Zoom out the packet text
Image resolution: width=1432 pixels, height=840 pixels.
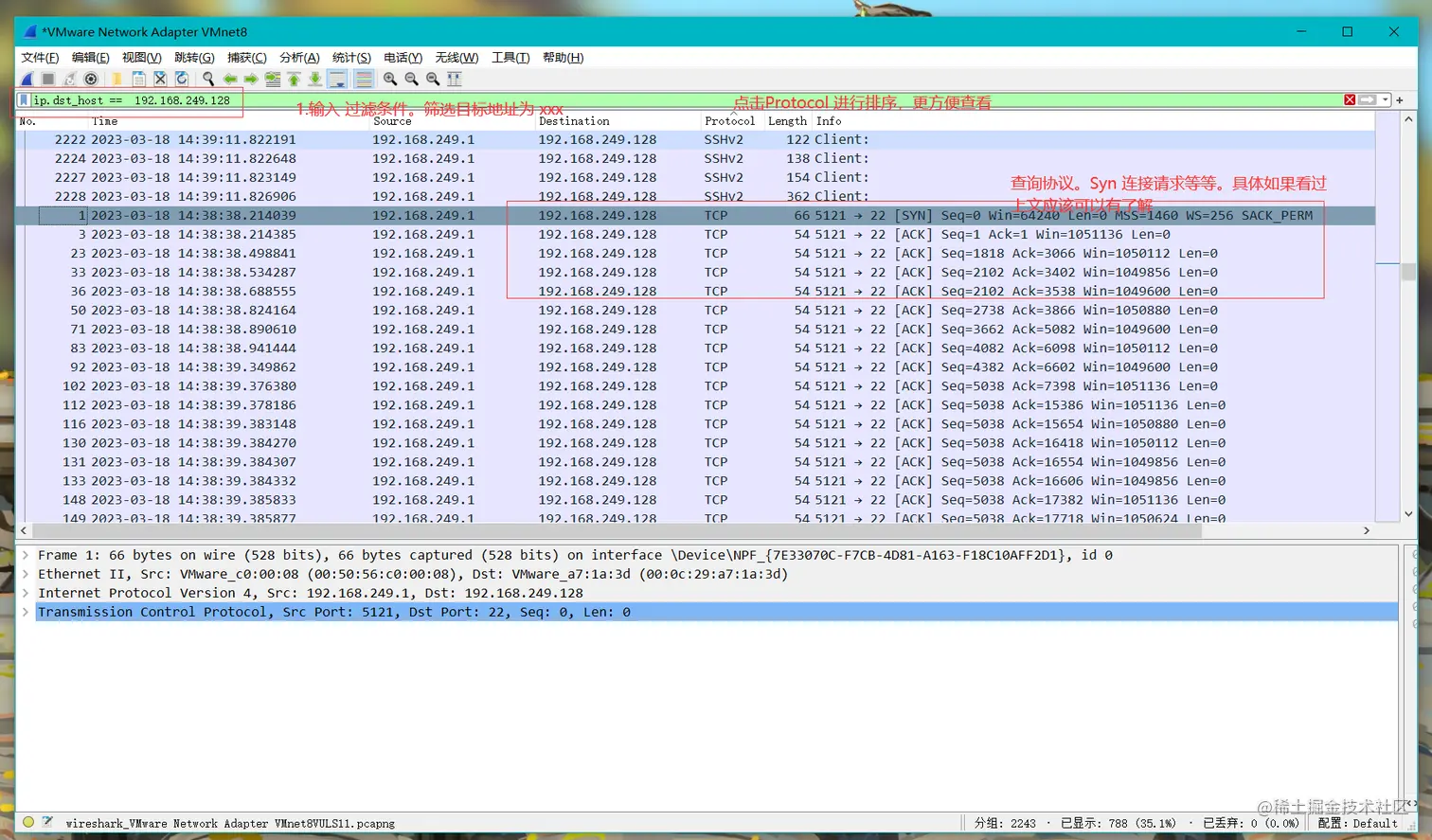(412, 80)
